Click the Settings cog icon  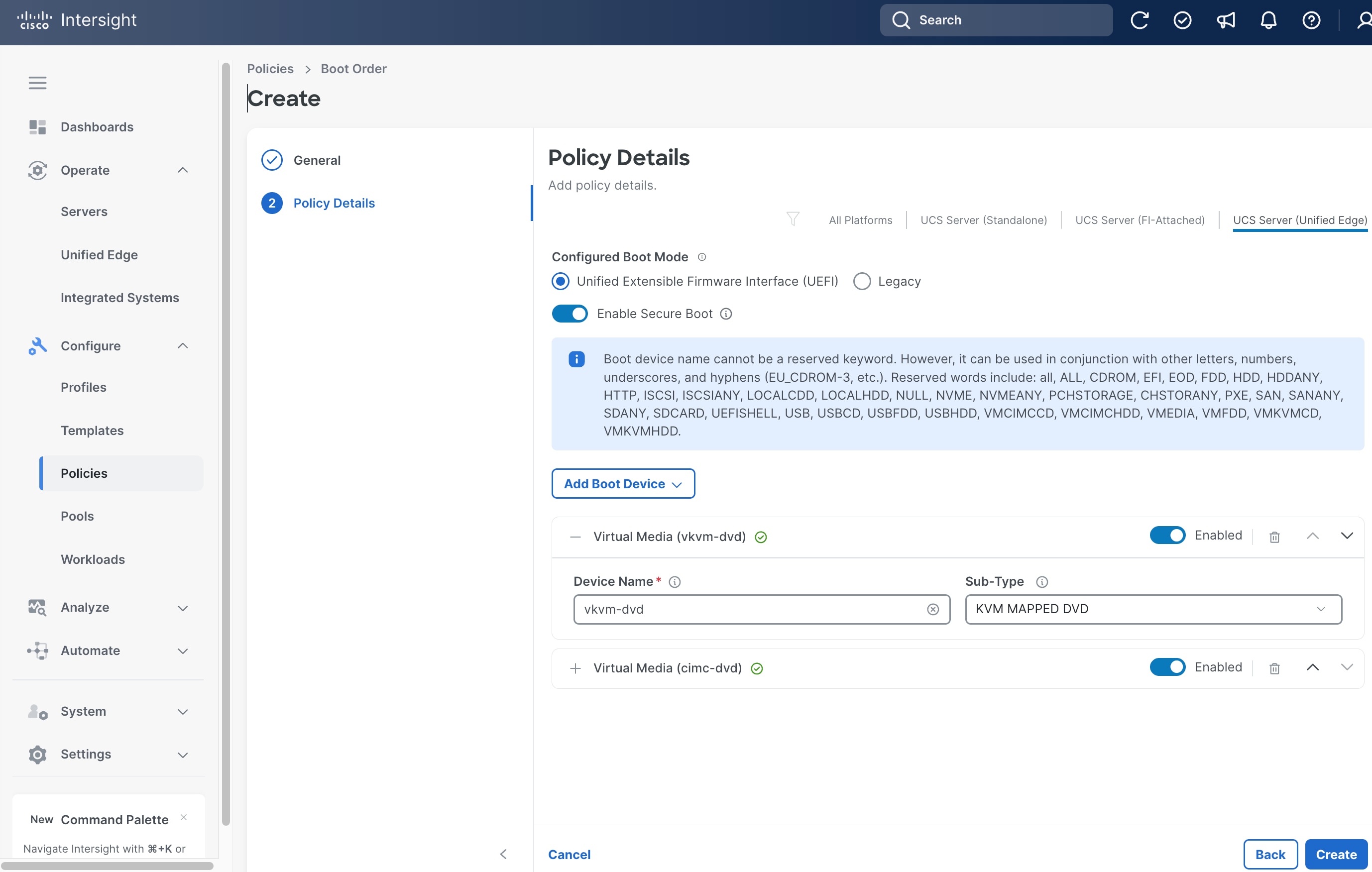(x=38, y=754)
